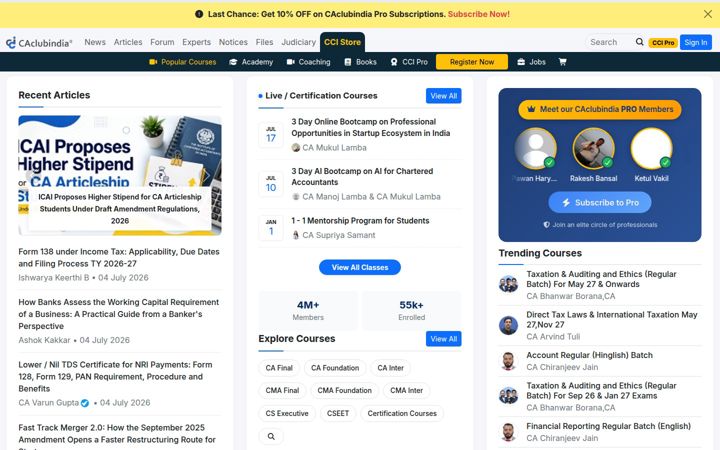The width and height of the screenshot is (720, 450).
Task: Click the JUL 17 date badge
Action: pyautogui.click(x=271, y=135)
